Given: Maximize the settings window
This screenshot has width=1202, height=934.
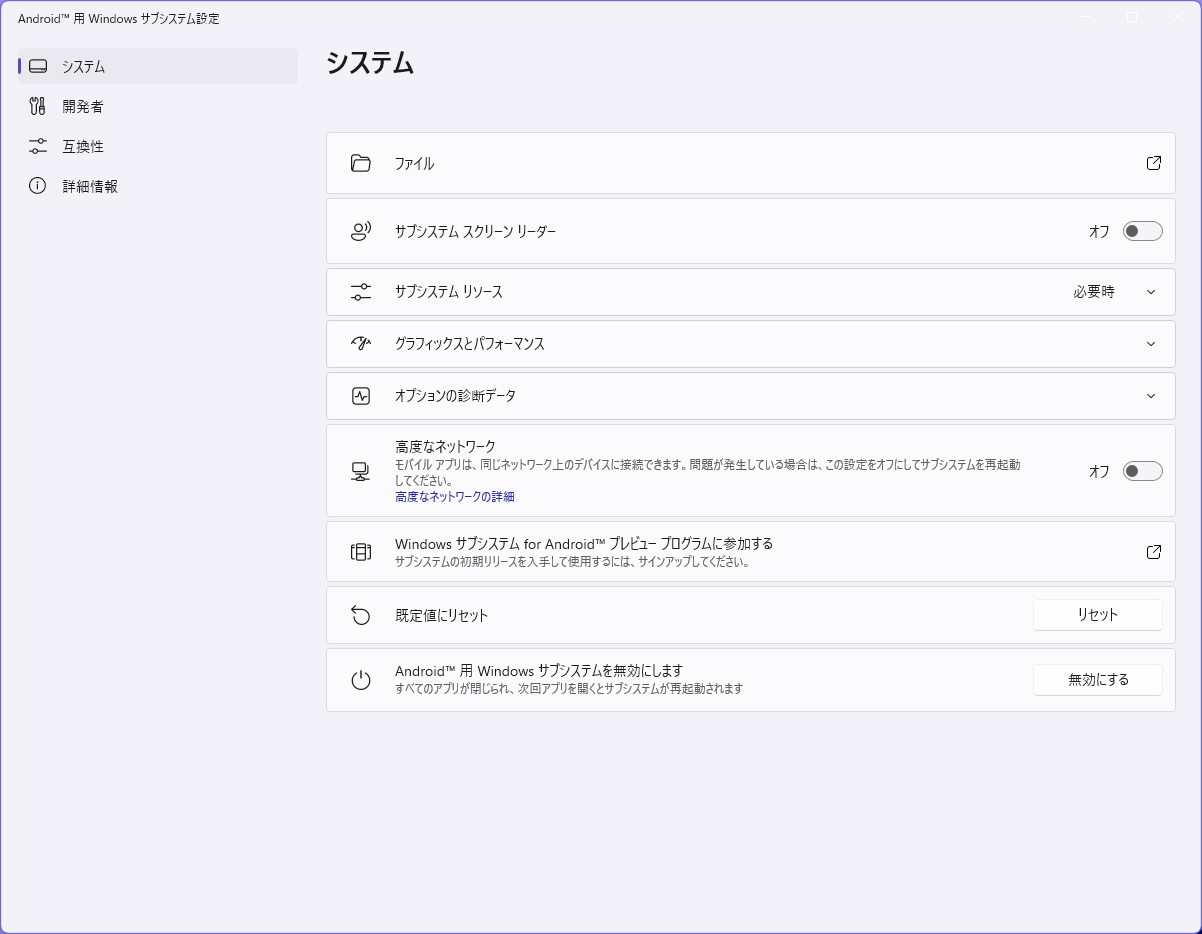Looking at the screenshot, I should [x=1132, y=17].
